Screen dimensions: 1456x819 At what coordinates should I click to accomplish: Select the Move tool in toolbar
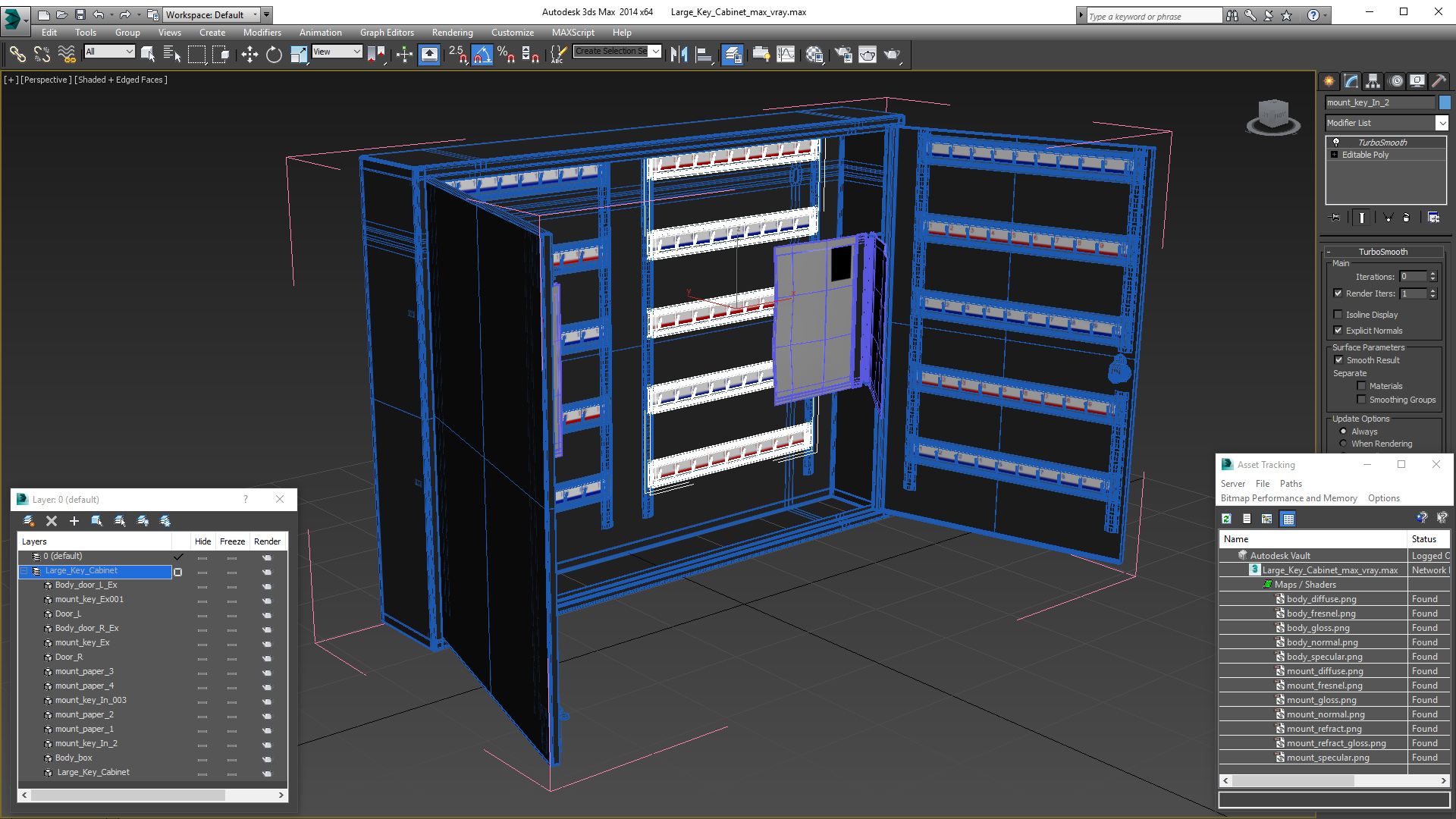(249, 54)
